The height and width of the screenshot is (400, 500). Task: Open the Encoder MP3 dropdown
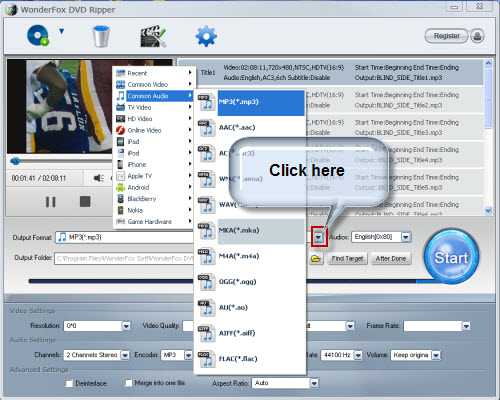[x=188, y=355]
